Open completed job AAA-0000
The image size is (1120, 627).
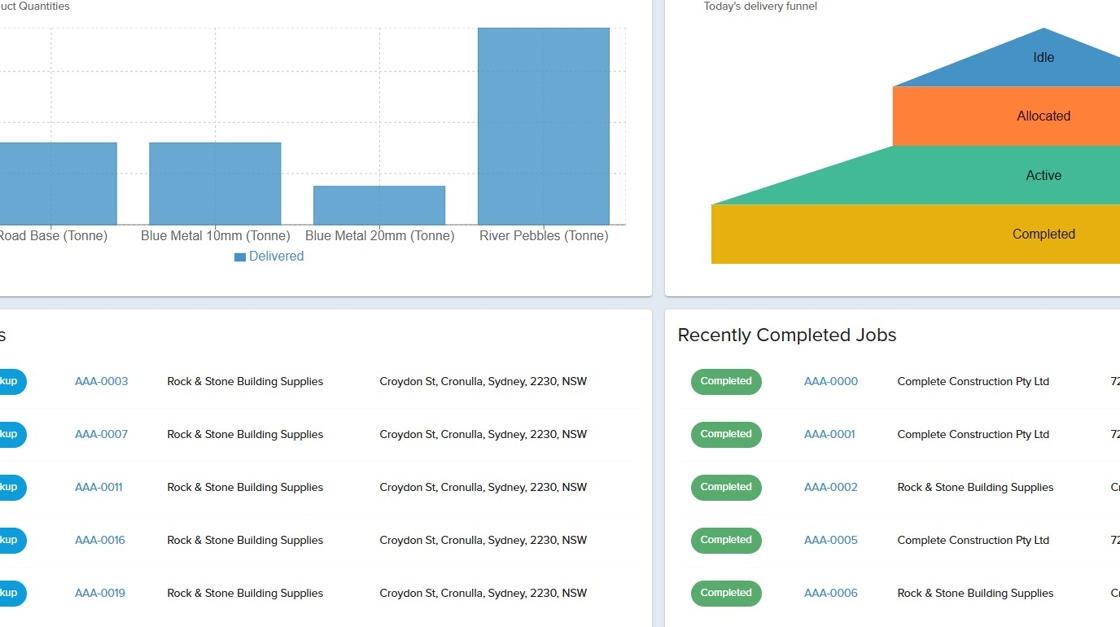[x=830, y=381]
